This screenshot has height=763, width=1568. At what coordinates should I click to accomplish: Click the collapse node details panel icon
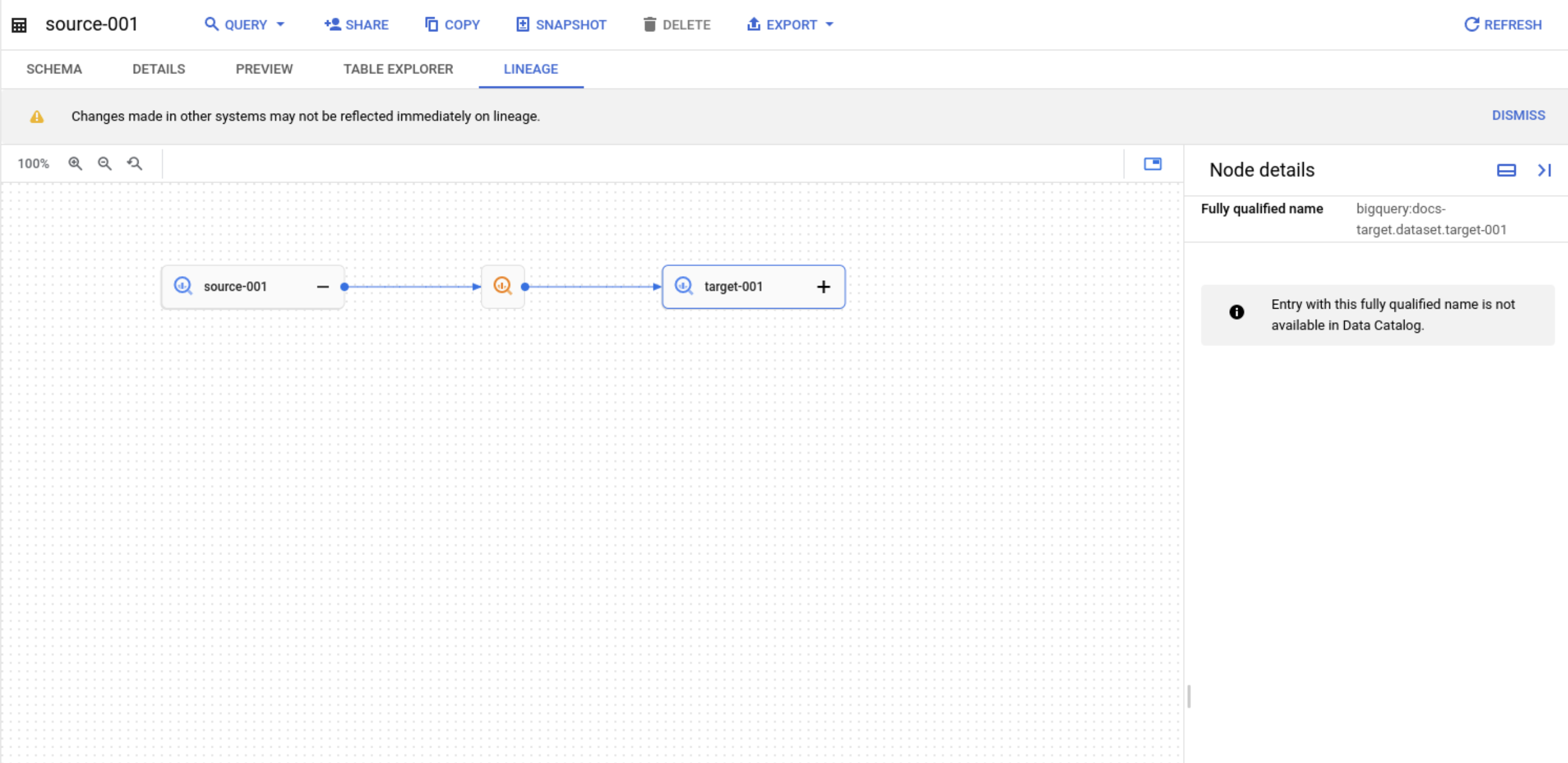(x=1543, y=170)
